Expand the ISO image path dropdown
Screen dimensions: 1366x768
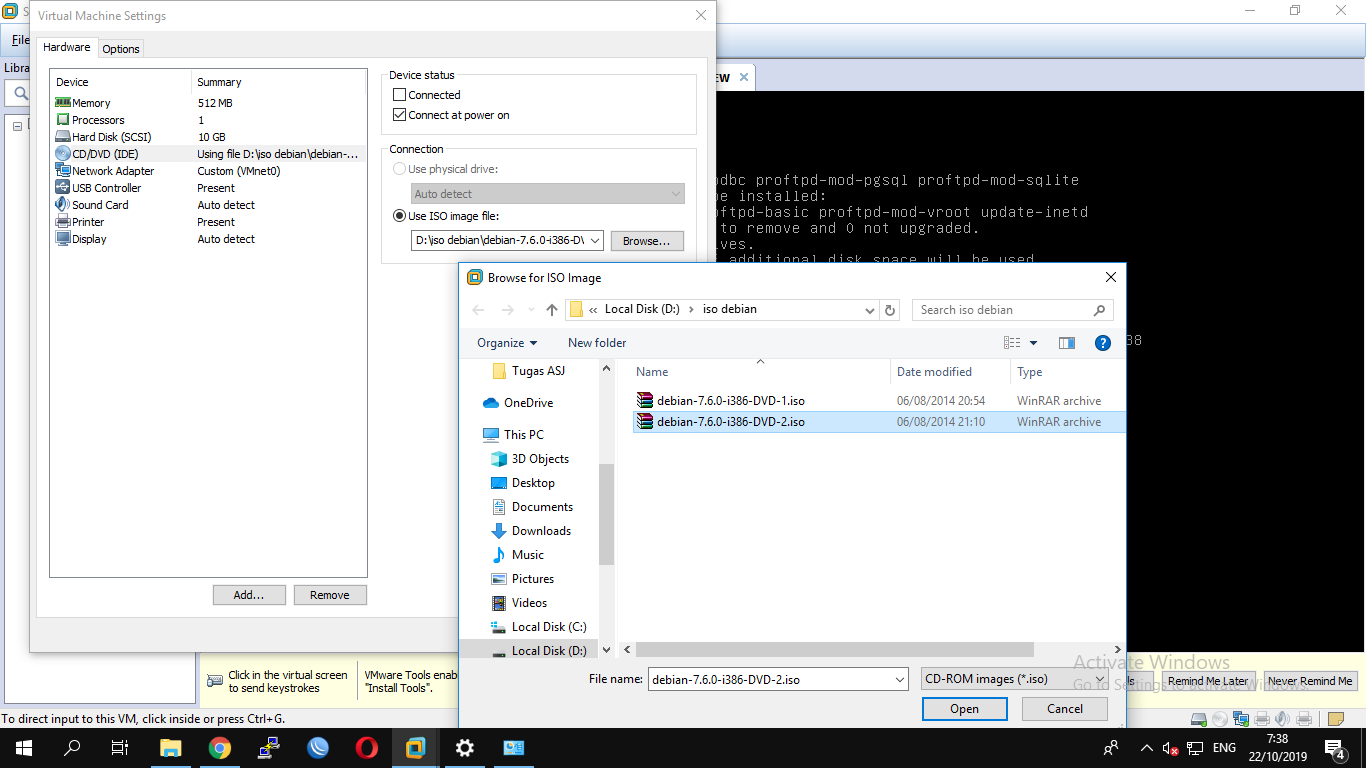(594, 241)
